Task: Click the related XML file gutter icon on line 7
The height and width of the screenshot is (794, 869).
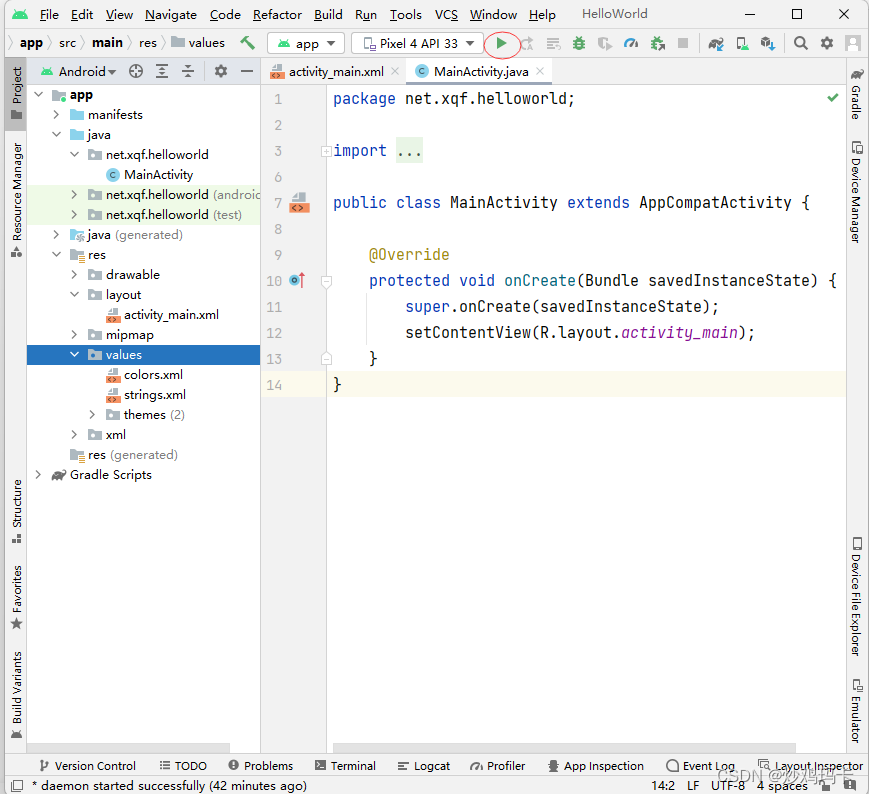Action: pos(299,203)
